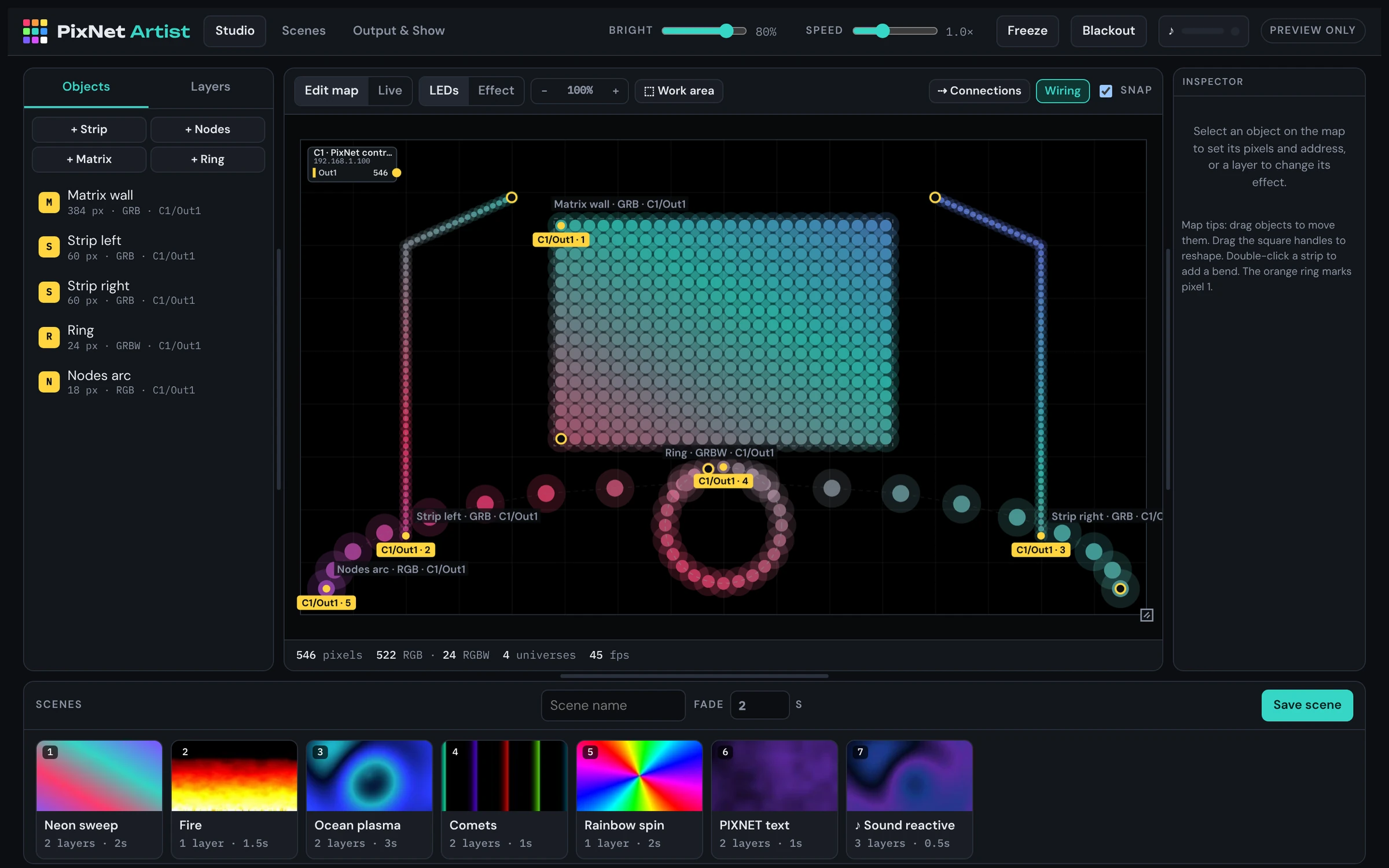This screenshot has width=1389, height=868.
Task: Open the Output & Show tab
Action: point(399,31)
